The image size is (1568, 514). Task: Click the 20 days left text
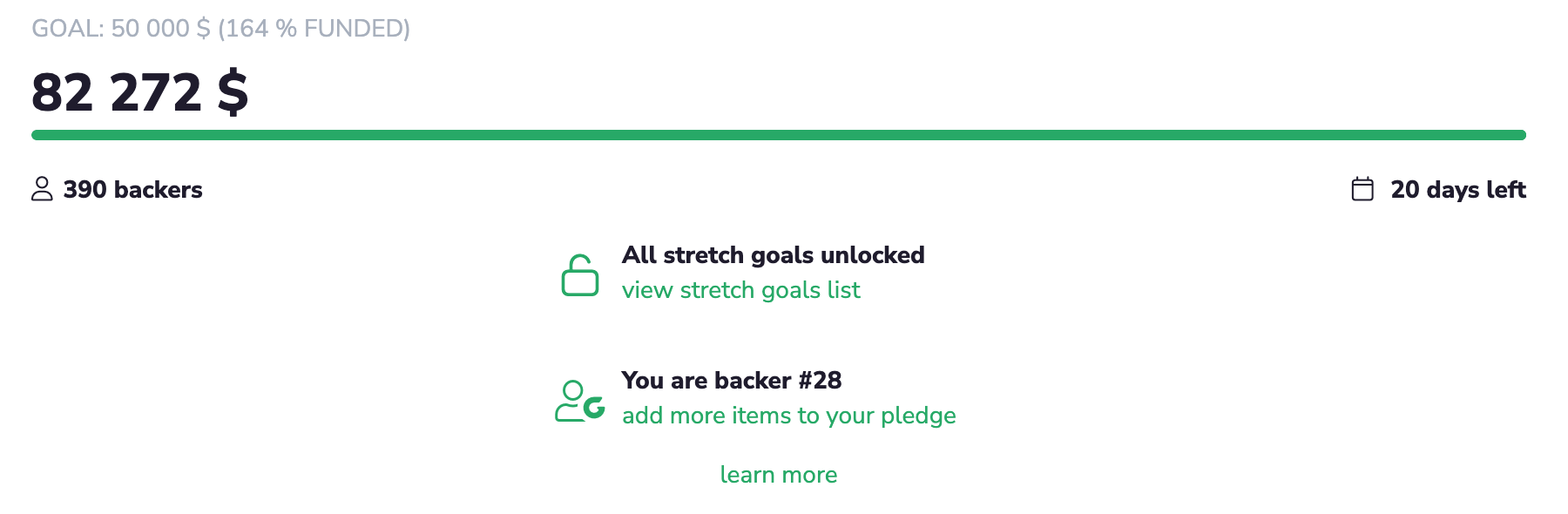tap(1457, 190)
